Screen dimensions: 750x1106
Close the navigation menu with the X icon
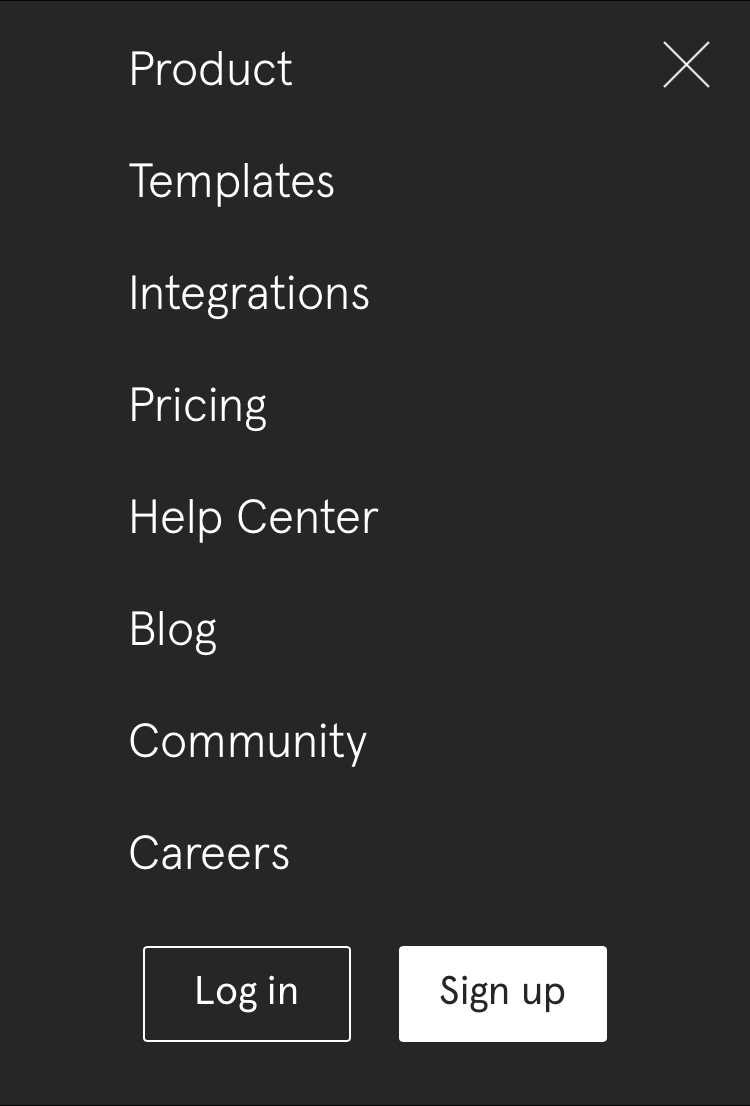click(686, 65)
